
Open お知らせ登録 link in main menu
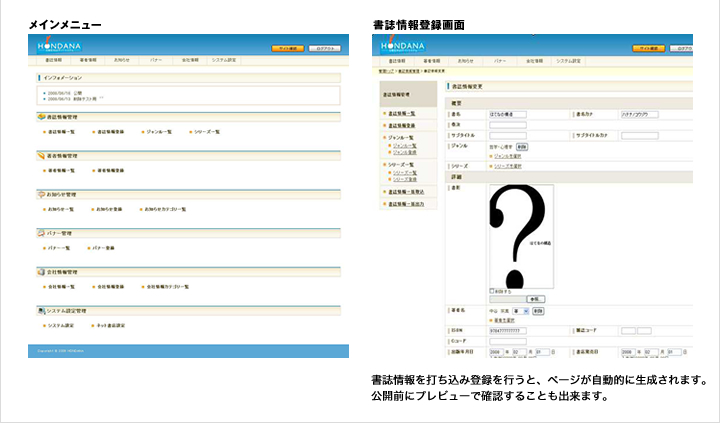point(109,209)
